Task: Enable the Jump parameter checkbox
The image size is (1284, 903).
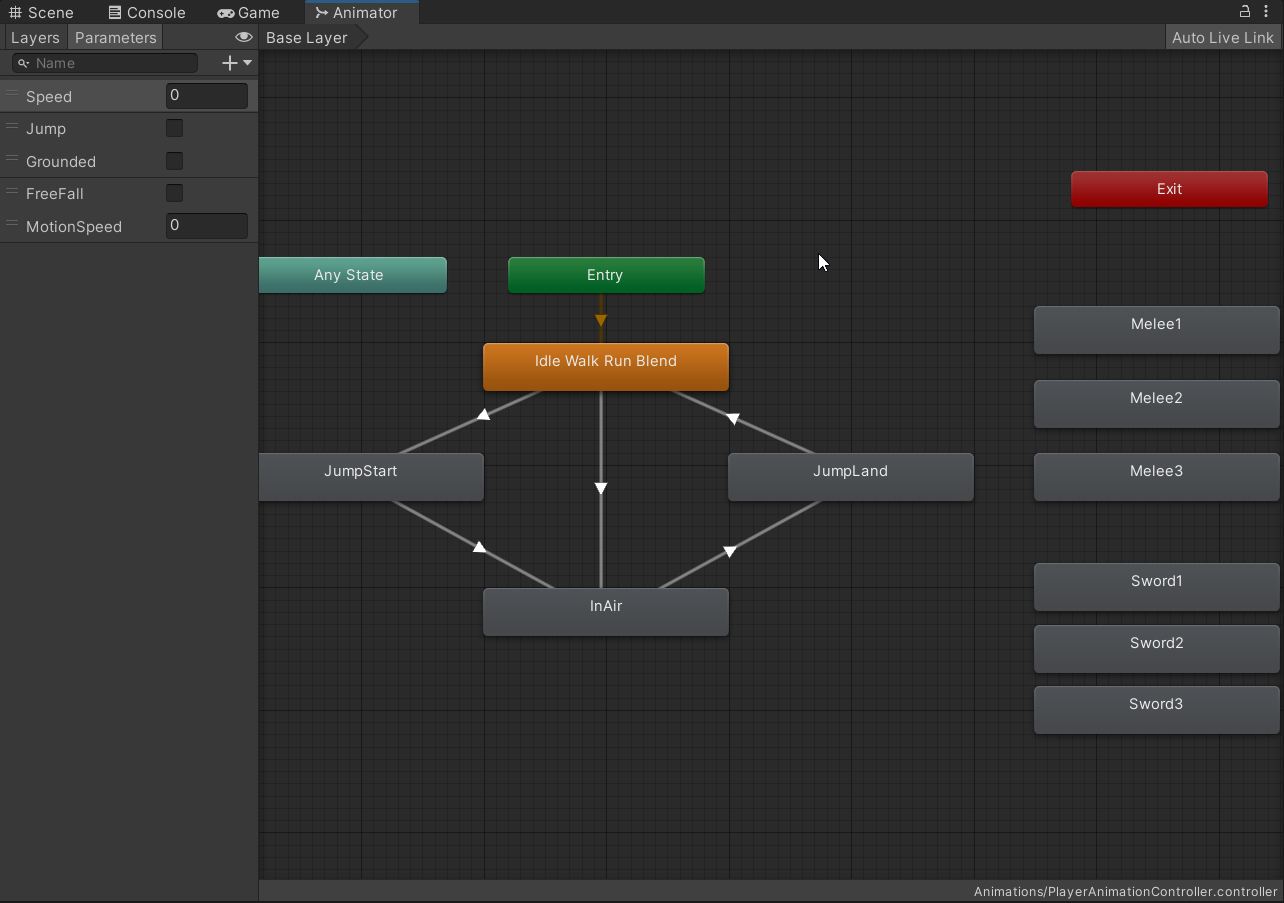Action: (x=174, y=128)
